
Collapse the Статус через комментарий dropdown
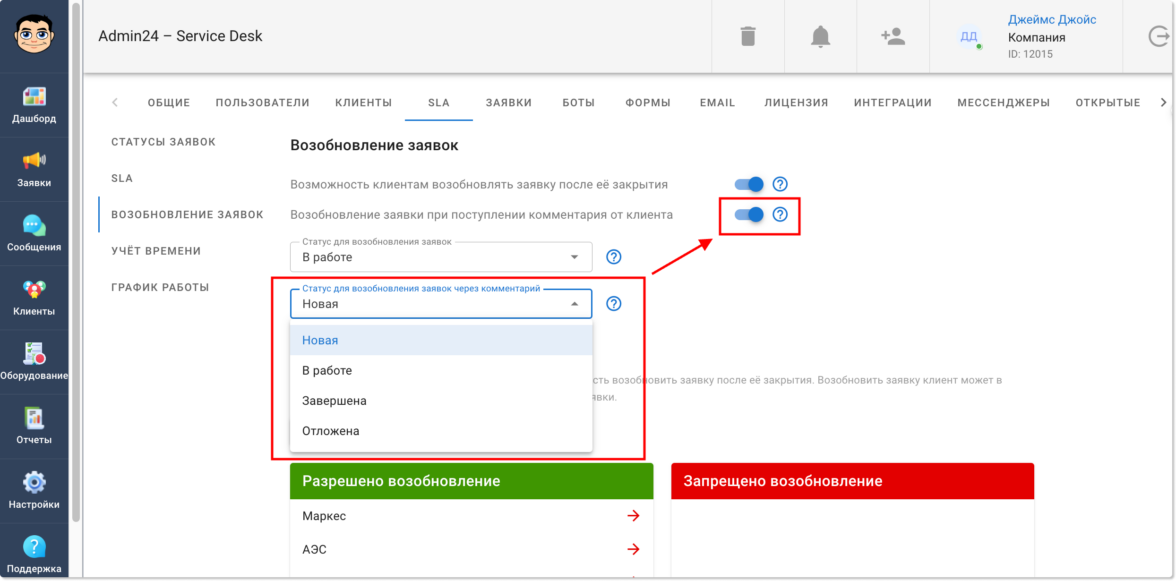(x=441, y=304)
